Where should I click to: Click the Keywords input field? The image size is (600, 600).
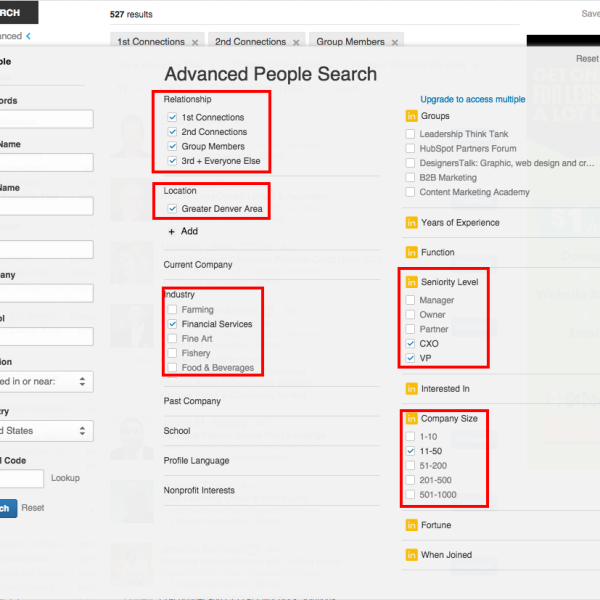[x=46, y=119]
